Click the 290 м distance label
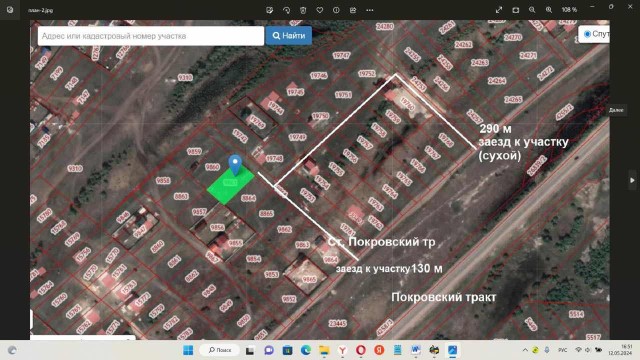The image size is (640, 360). [x=495, y=129]
